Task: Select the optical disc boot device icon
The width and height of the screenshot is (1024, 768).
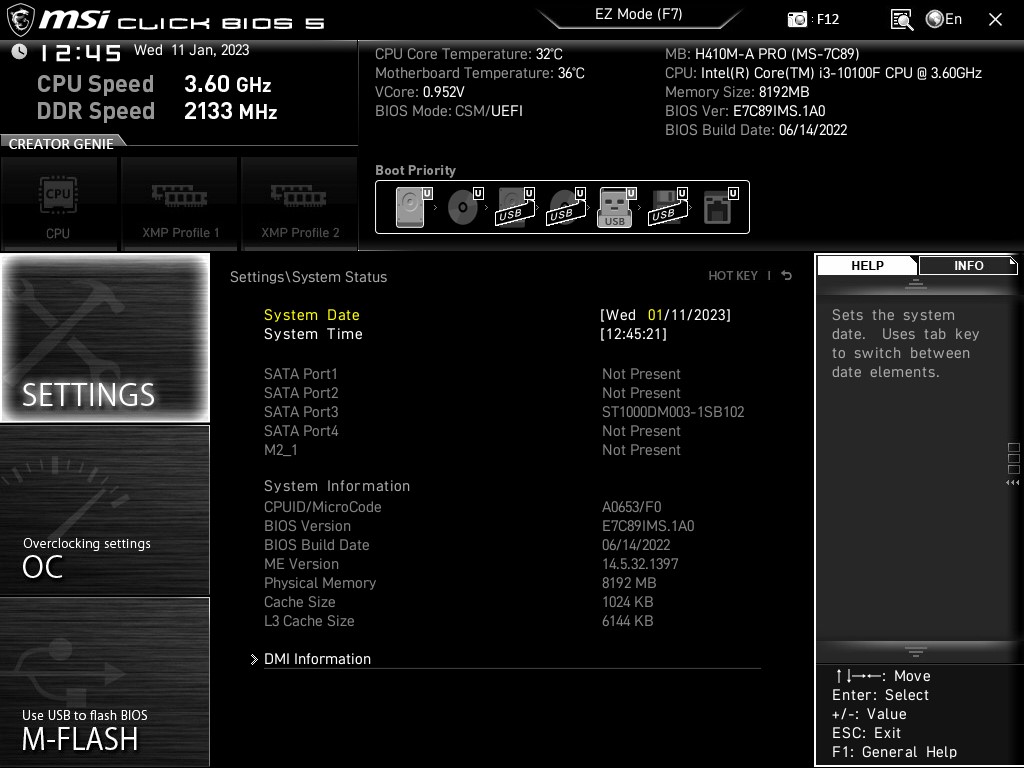Action: click(464, 207)
